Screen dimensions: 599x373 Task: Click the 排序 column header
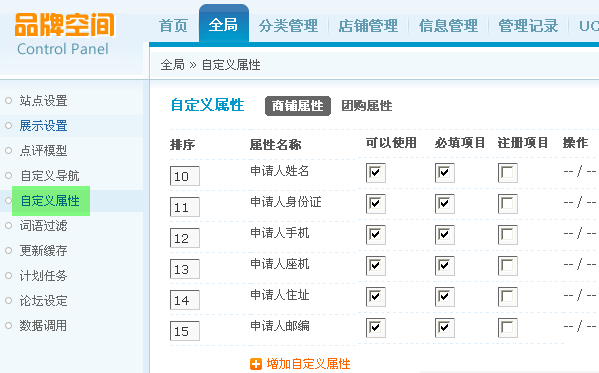pyautogui.click(x=183, y=145)
